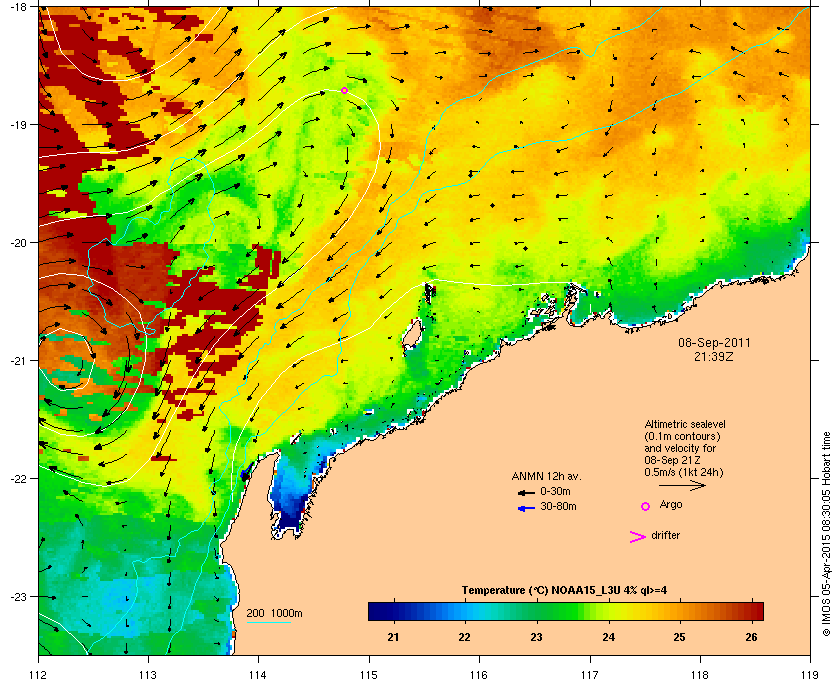Screen dimensions: 840x680
Task: Click the longitude label 116
Action: click(x=479, y=674)
